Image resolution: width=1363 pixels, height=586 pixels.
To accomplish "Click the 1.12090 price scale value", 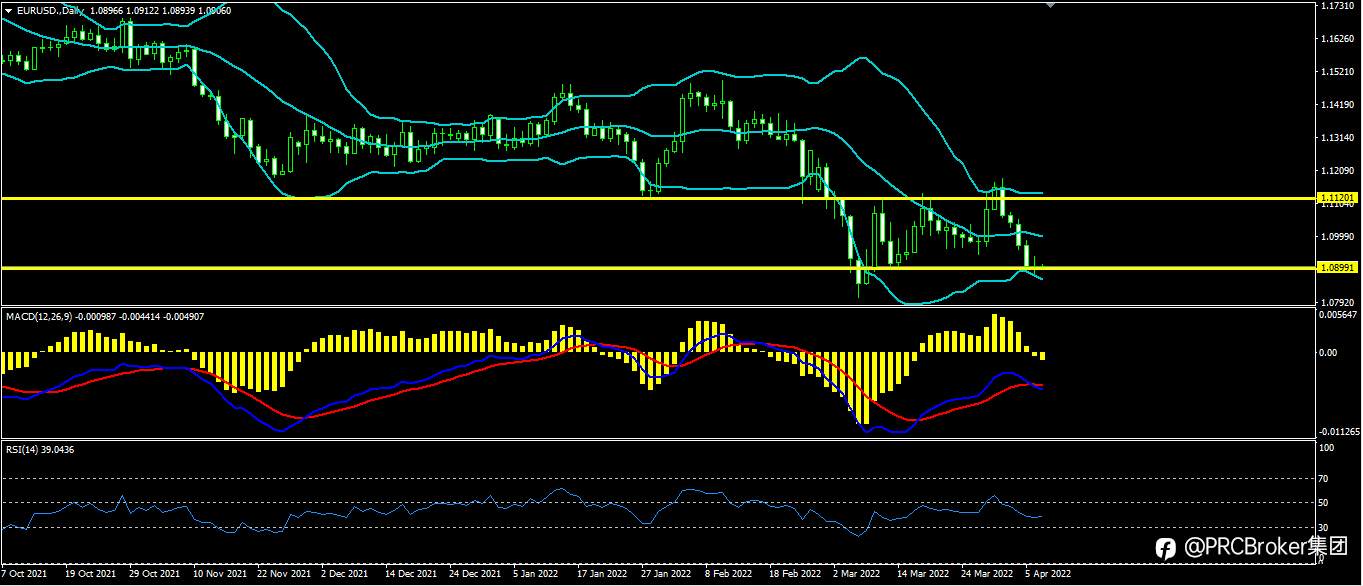I will 1338,171.
